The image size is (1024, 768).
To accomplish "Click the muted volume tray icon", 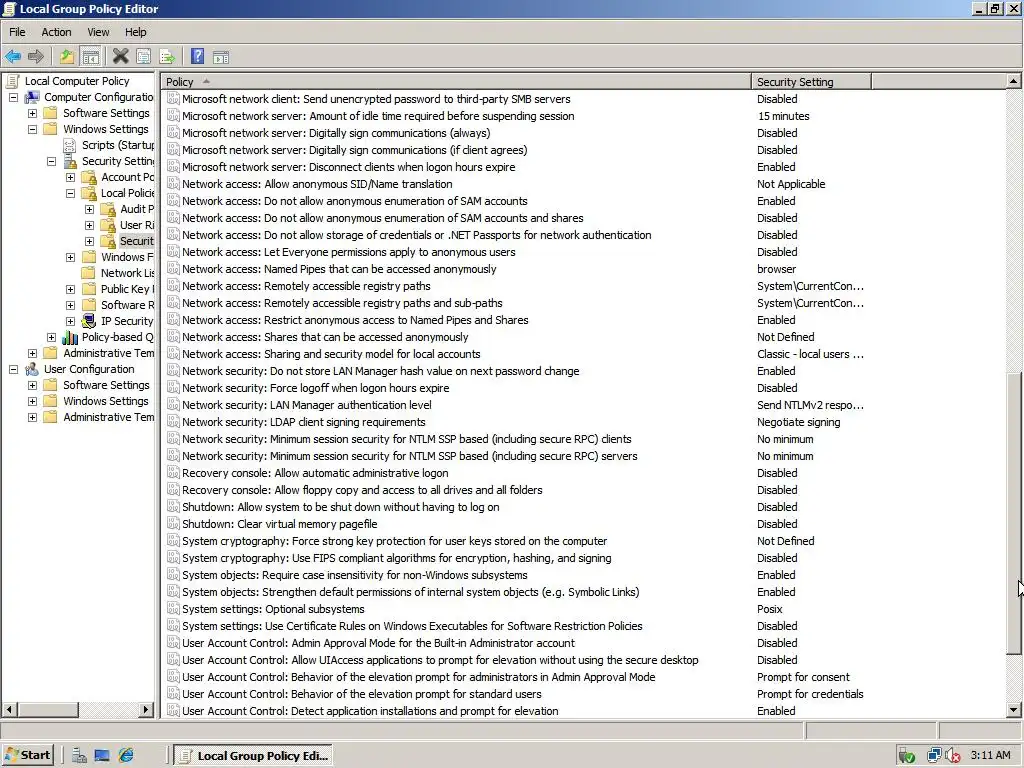I will coord(953,756).
